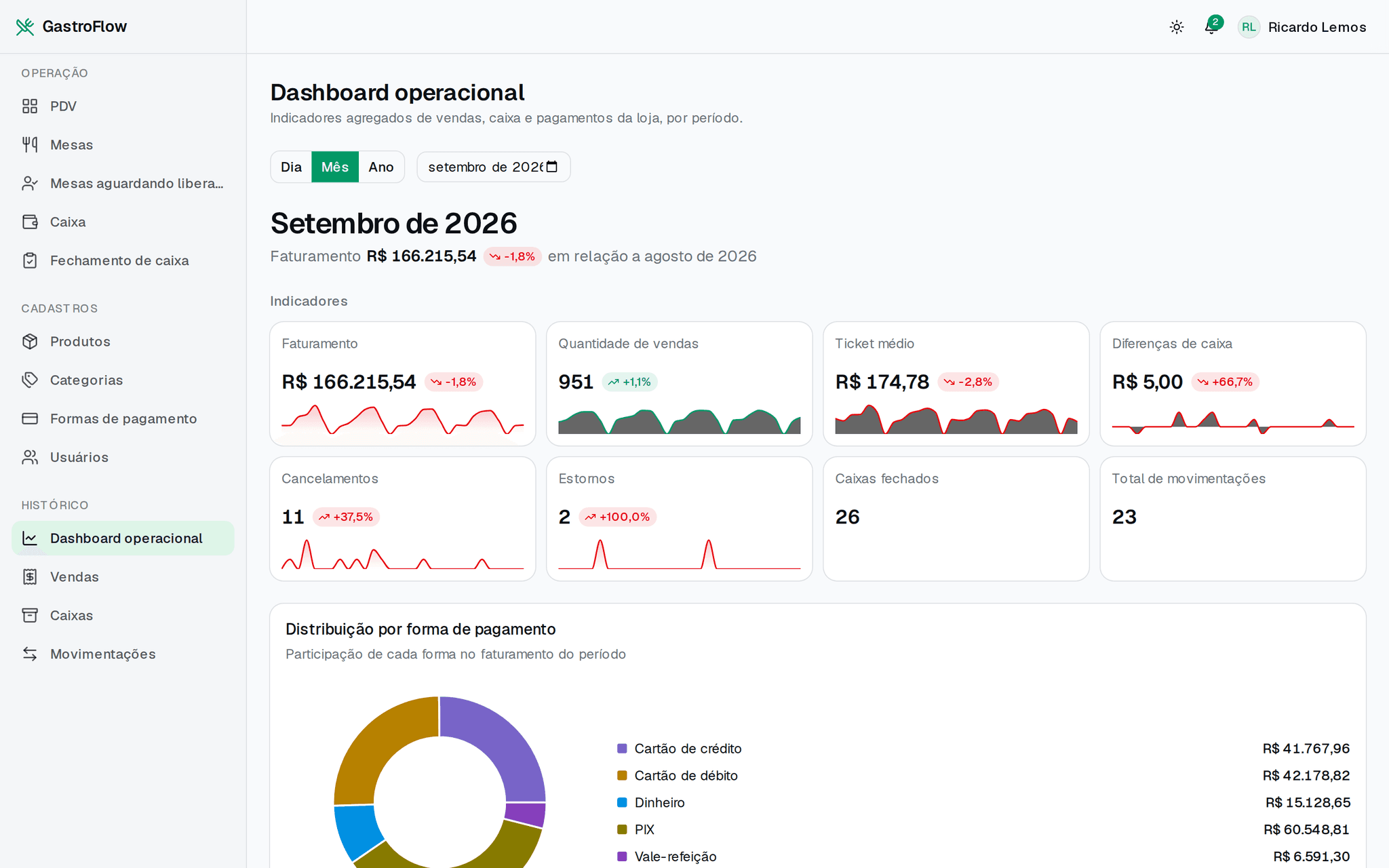The height and width of the screenshot is (868, 1389).
Task: Click Total de movimentações value 23
Action: [1124, 517]
